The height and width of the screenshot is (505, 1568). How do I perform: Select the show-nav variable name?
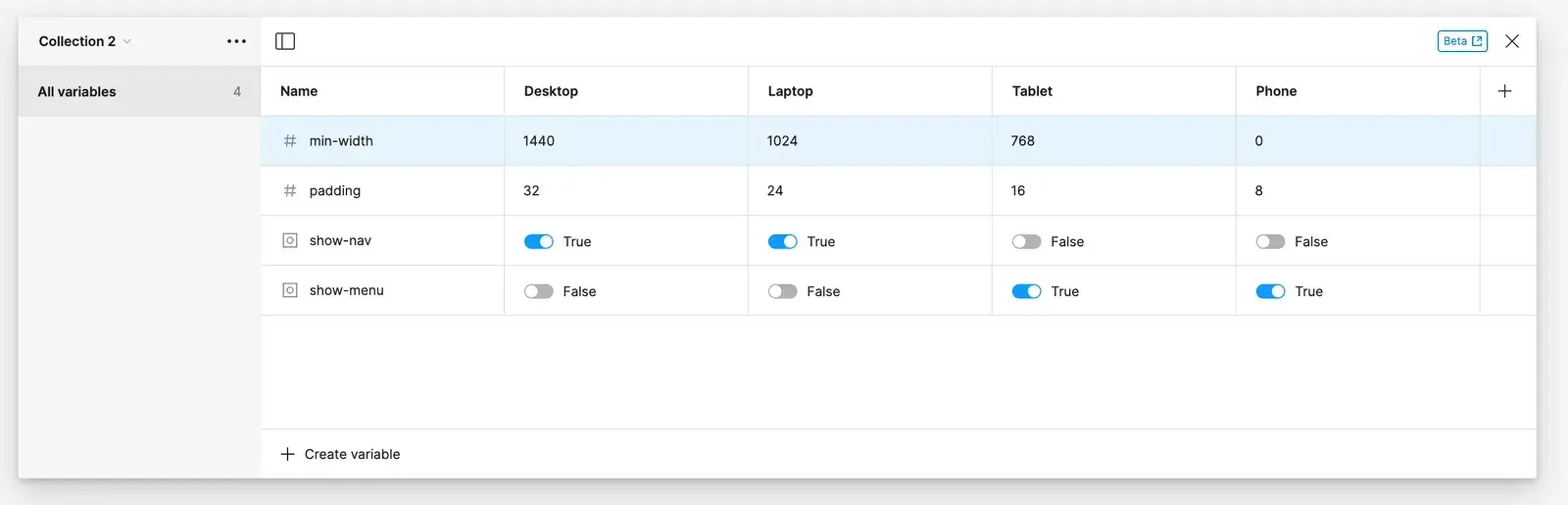pyautogui.click(x=340, y=240)
